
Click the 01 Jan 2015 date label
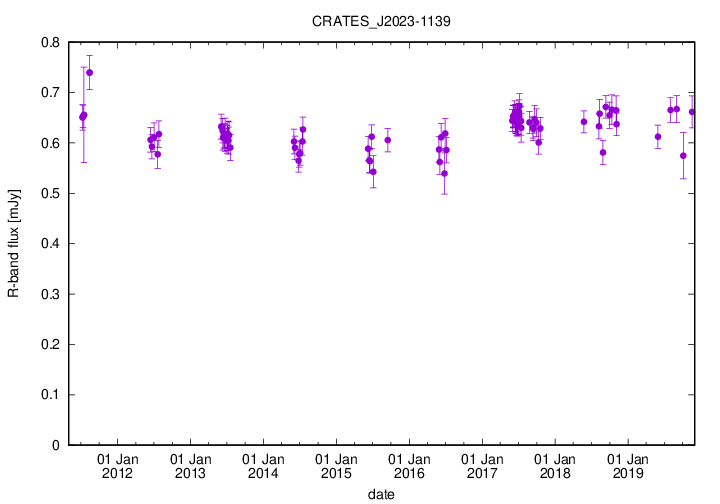[x=336, y=466]
